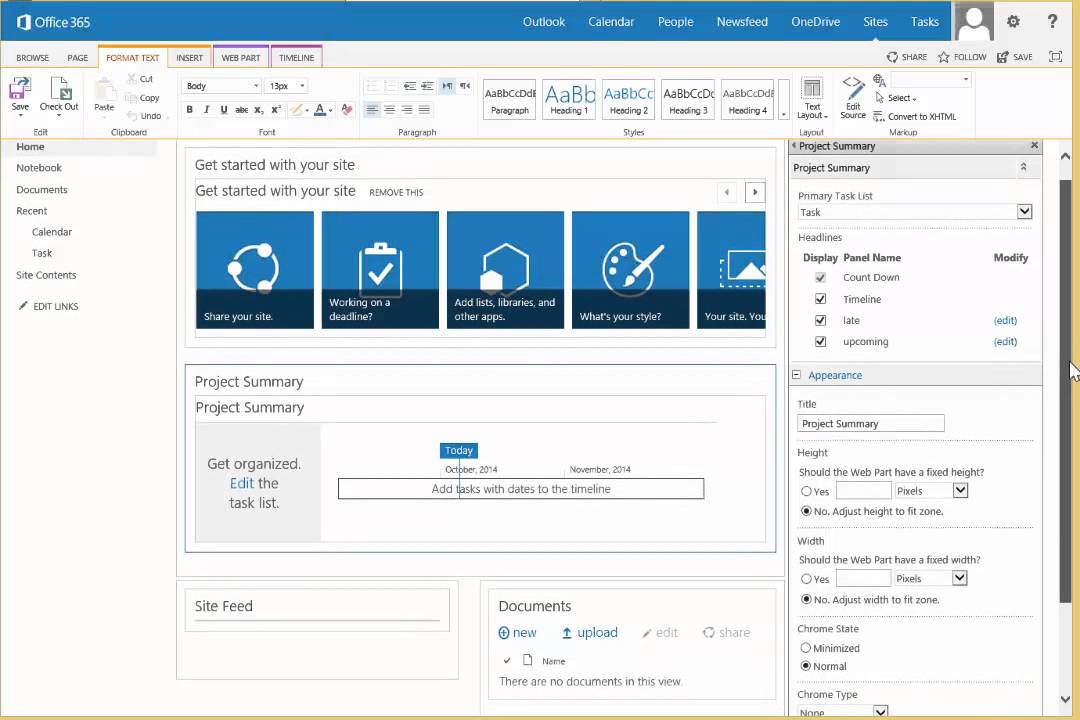Toggle the Timeline display checkbox

(x=820, y=299)
